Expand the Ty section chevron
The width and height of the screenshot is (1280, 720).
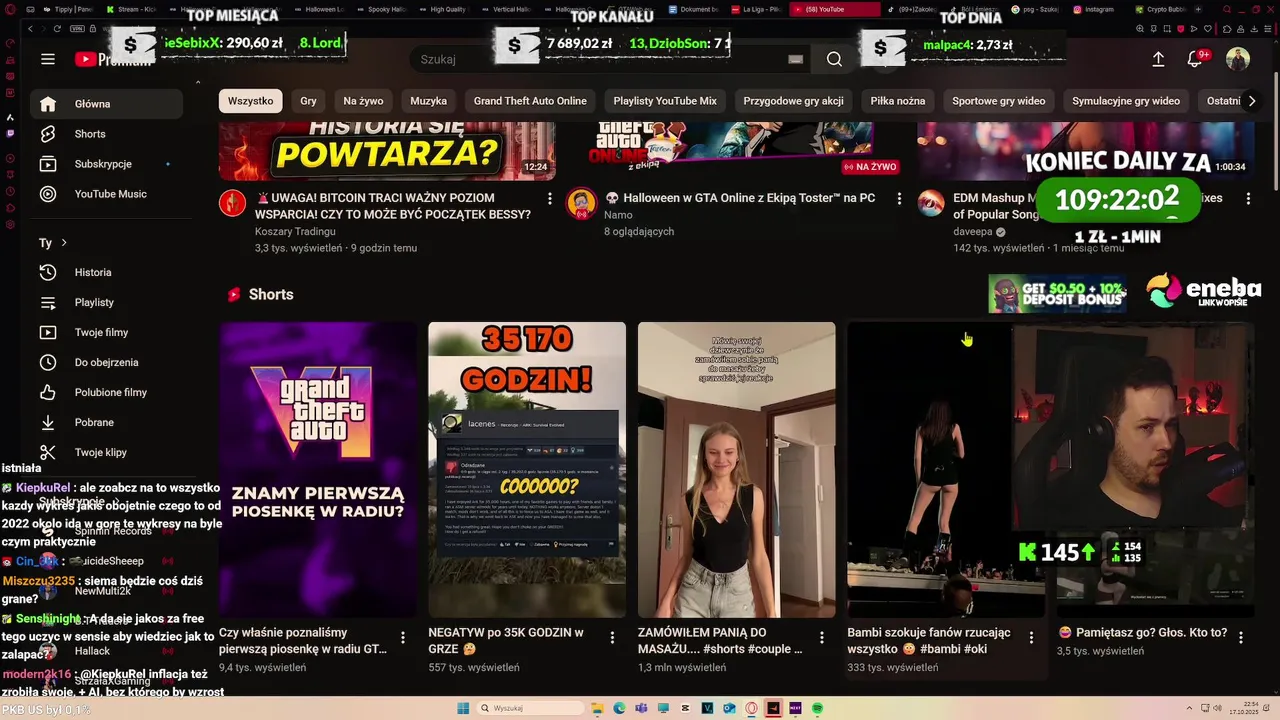pos(64,243)
